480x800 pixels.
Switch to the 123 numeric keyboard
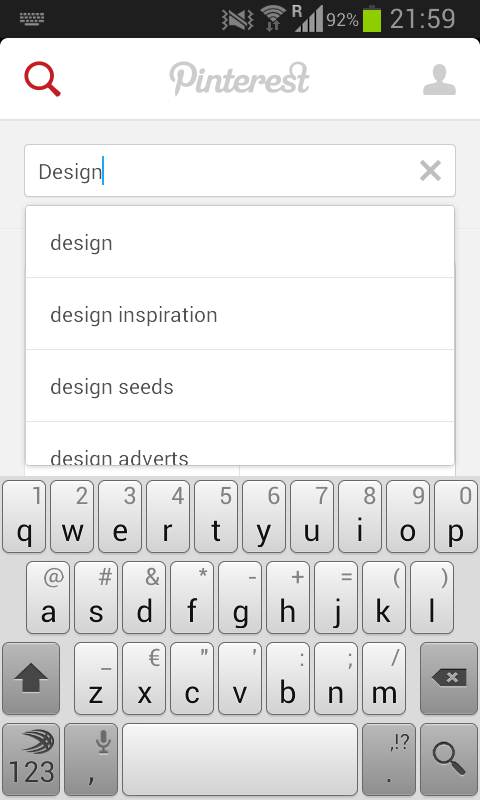pyautogui.click(x=31, y=759)
